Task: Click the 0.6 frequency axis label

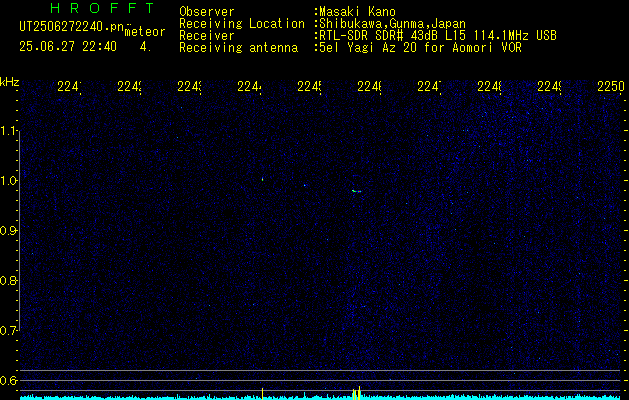Action: 9,380
